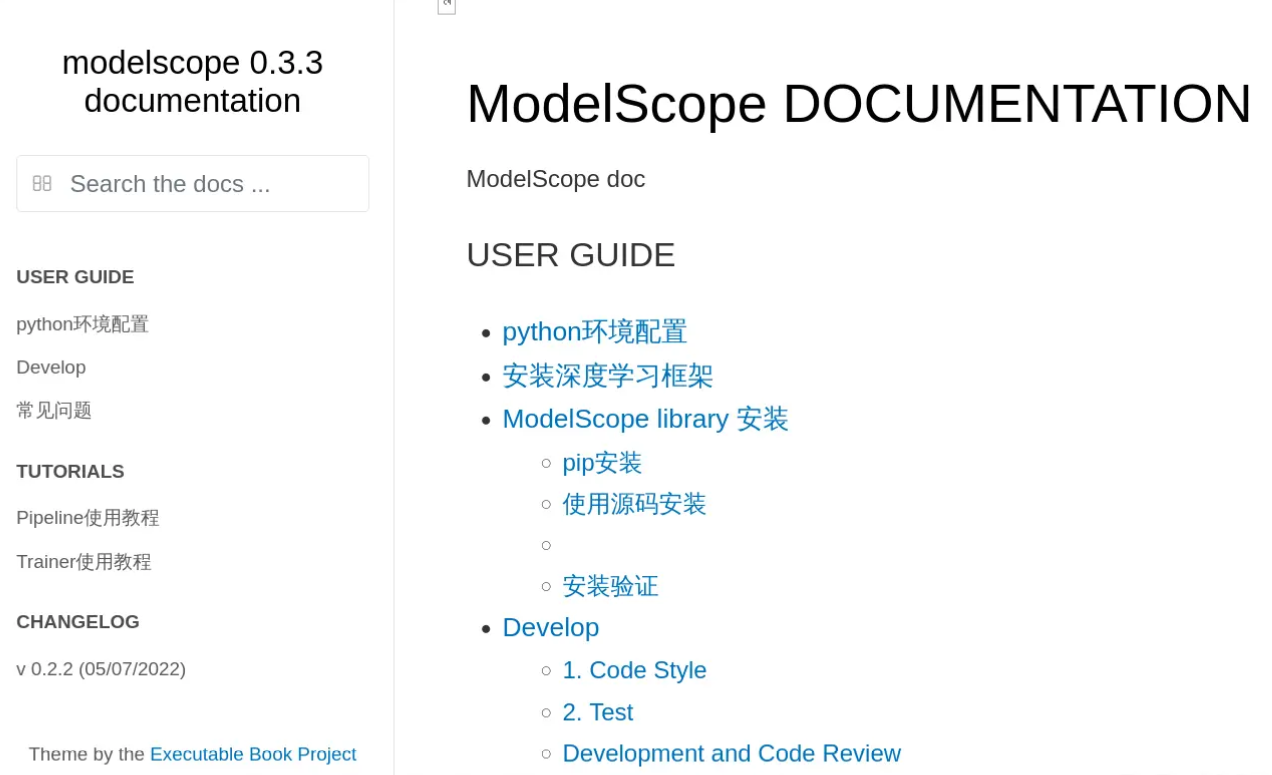Image resolution: width=1272 pixels, height=775 pixels.
Task: Open '常见问题' in the sidebar
Action: 53,410
